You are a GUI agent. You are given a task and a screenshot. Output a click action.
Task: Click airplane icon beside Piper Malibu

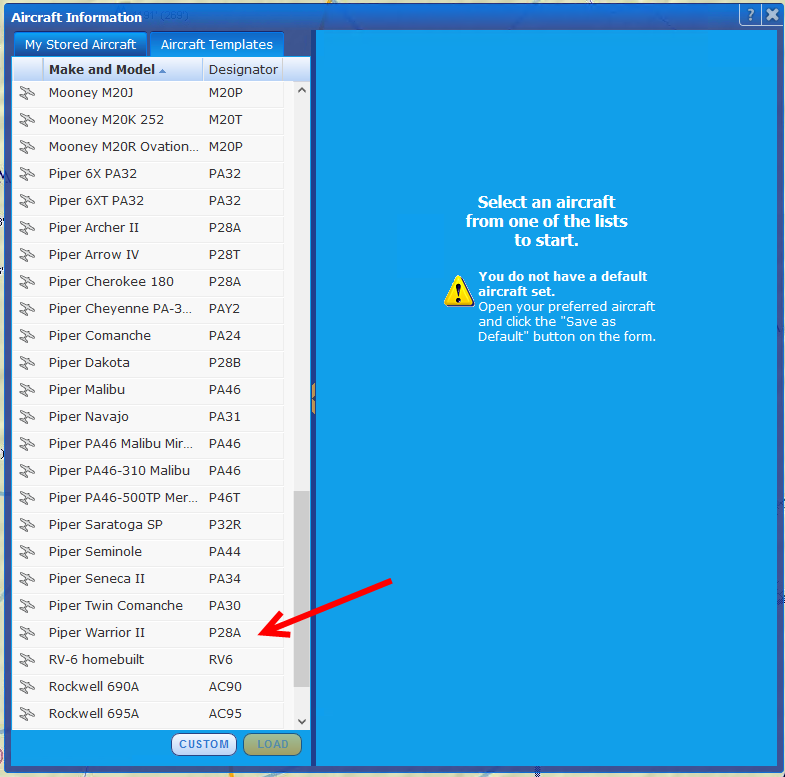27,390
